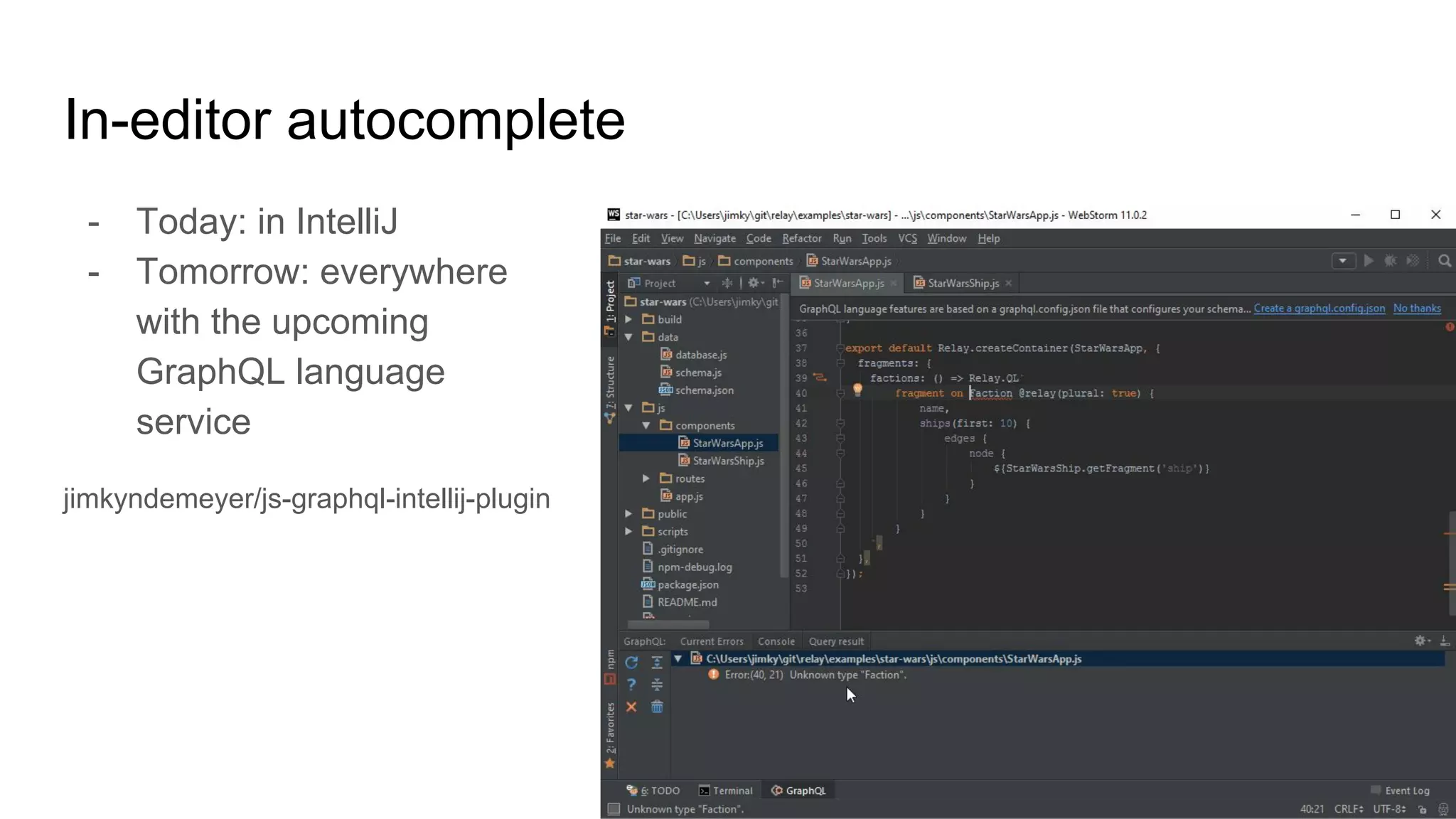This screenshot has height=819, width=1456.
Task: Collapse the js folder
Action: [628, 407]
